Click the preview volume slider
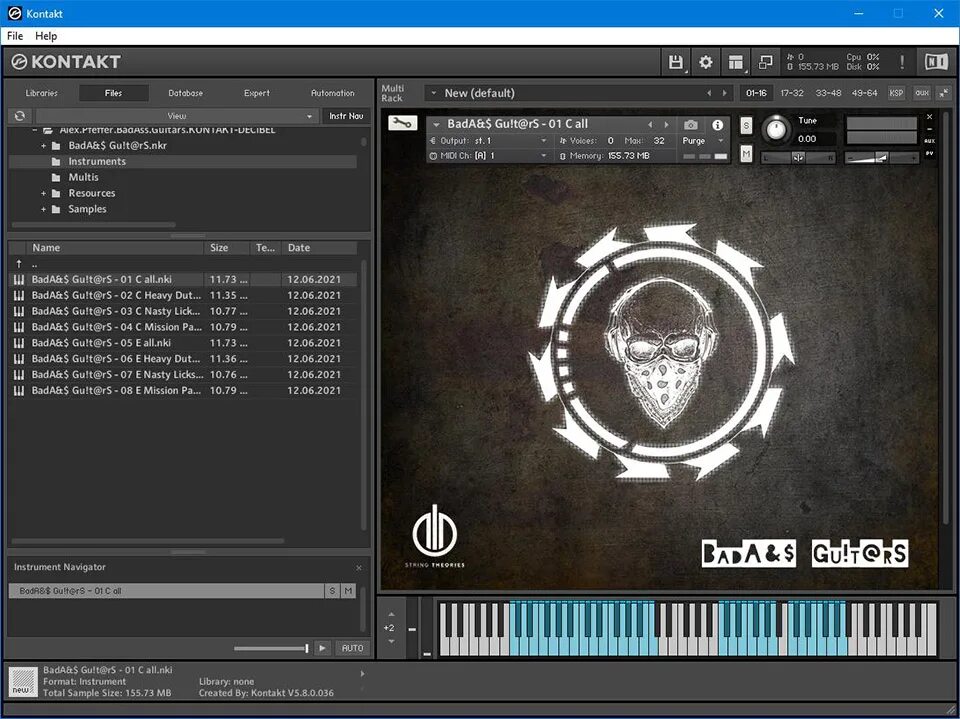Image resolution: width=960 pixels, height=719 pixels. [x=271, y=648]
